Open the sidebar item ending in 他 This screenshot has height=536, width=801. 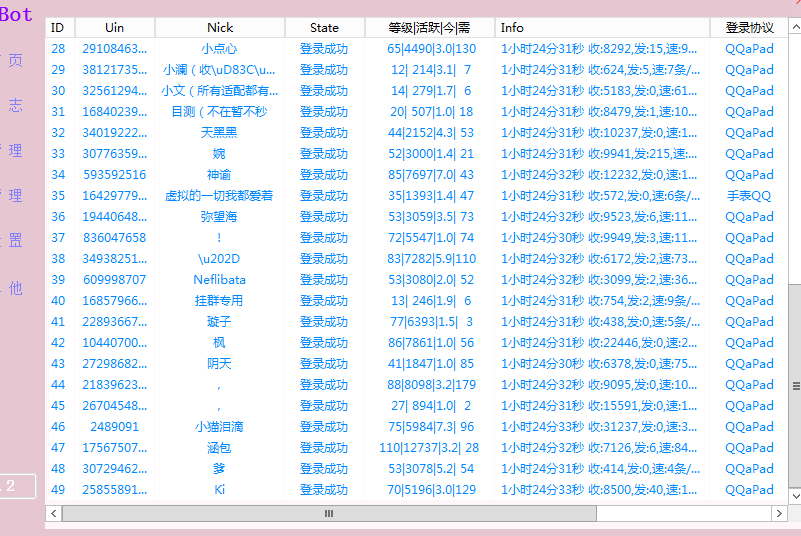pos(15,288)
